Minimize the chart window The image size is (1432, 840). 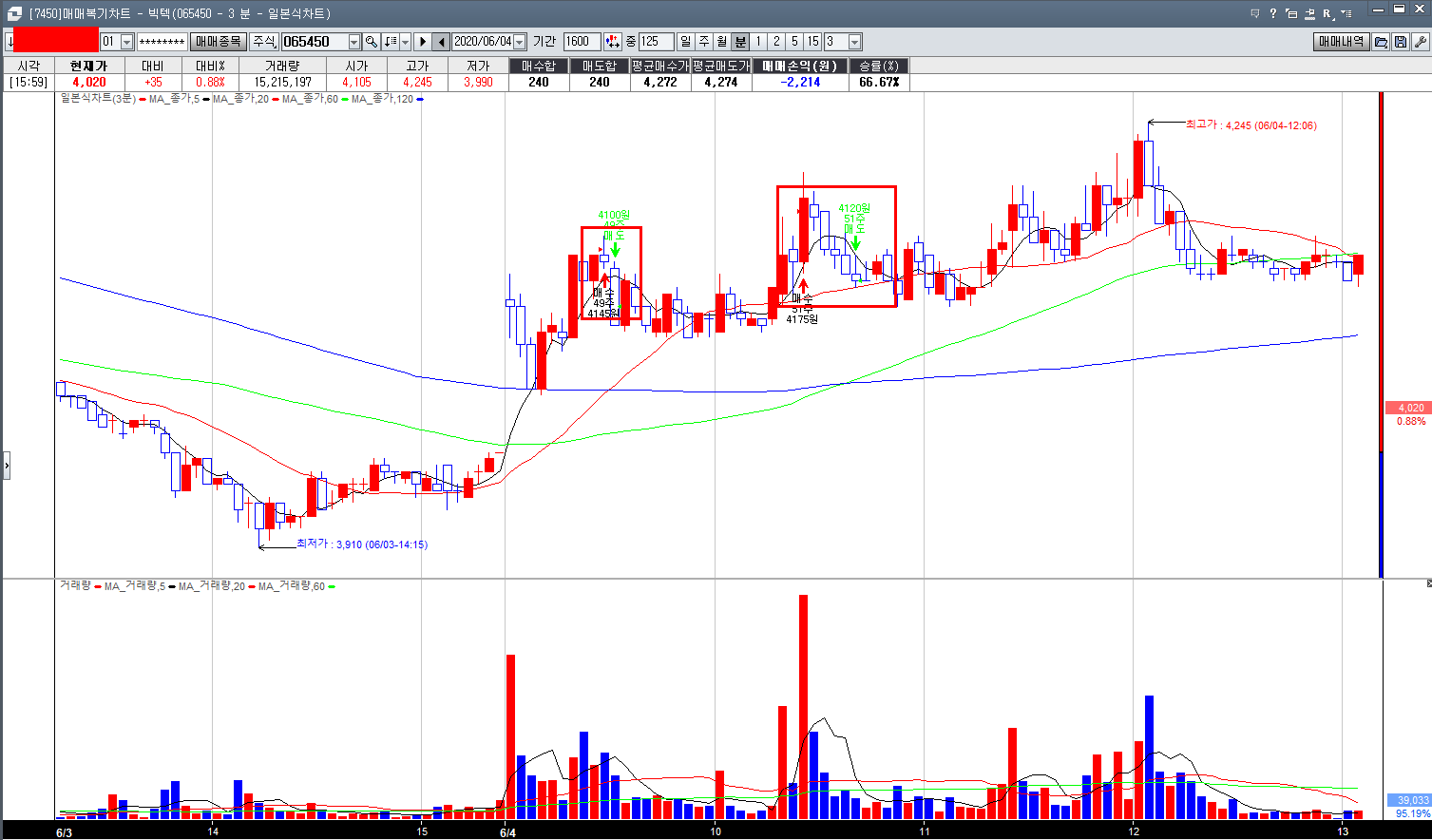click(x=1380, y=10)
